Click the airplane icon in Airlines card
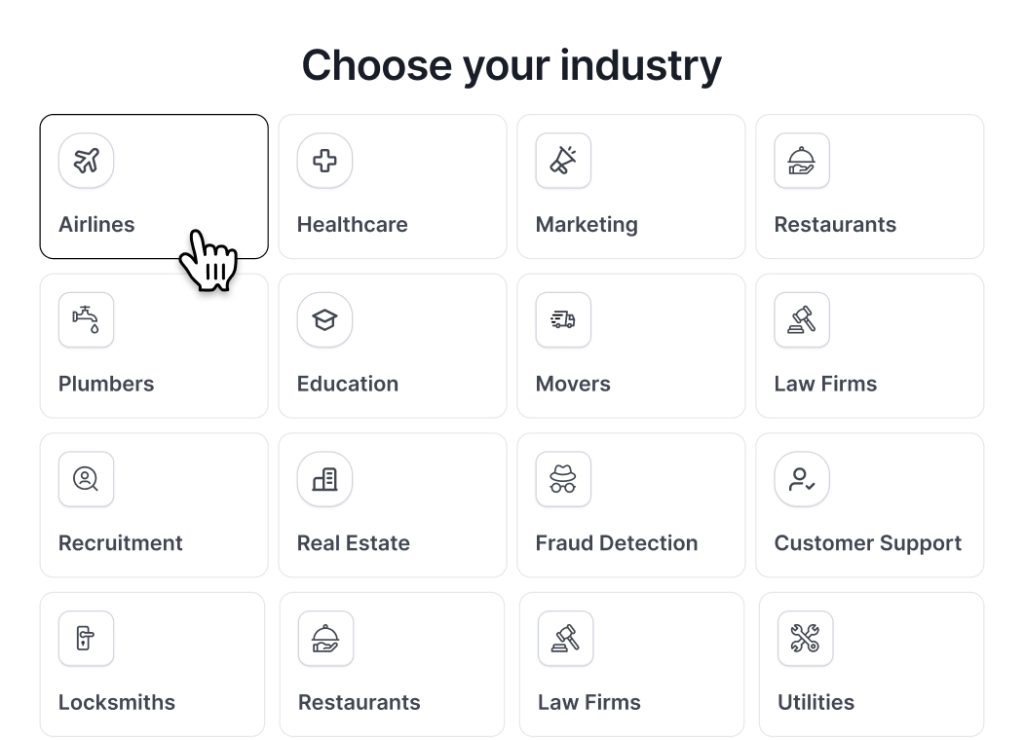Viewport: 1024px width, 740px height. click(x=86, y=161)
